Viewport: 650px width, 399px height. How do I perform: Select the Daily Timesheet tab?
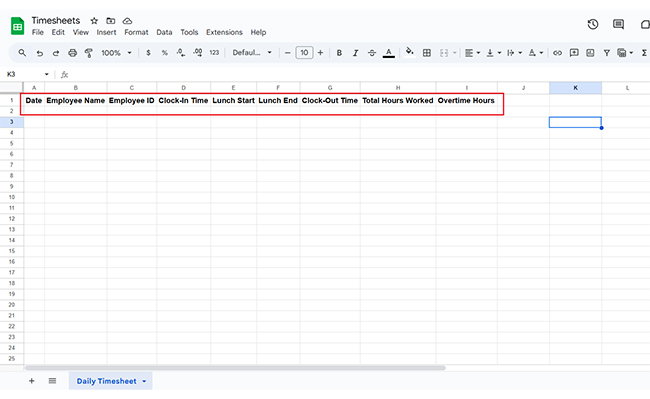point(106,381)
